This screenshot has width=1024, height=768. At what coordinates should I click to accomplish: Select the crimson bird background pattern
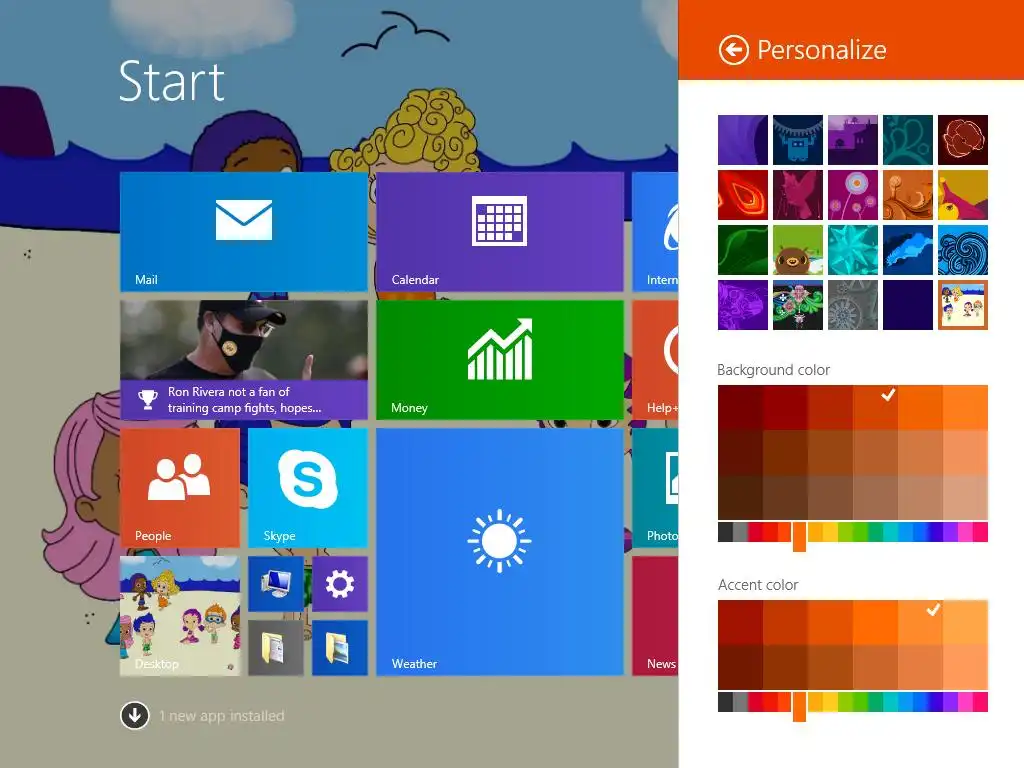797,195
